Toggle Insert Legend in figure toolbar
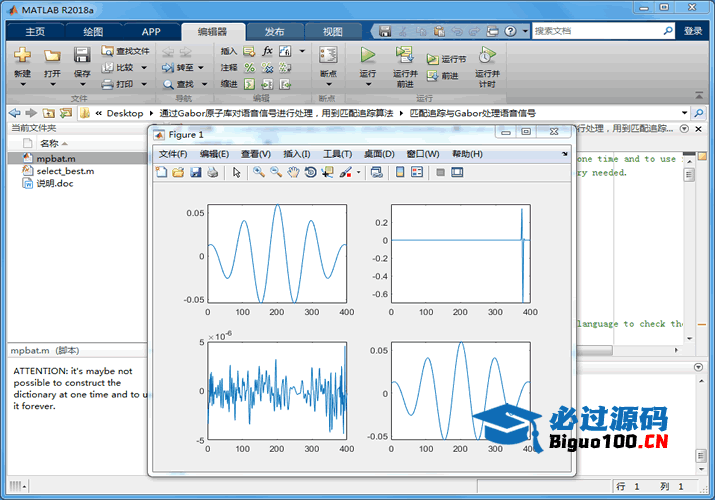The image size is (715, 500). point(418,173)
